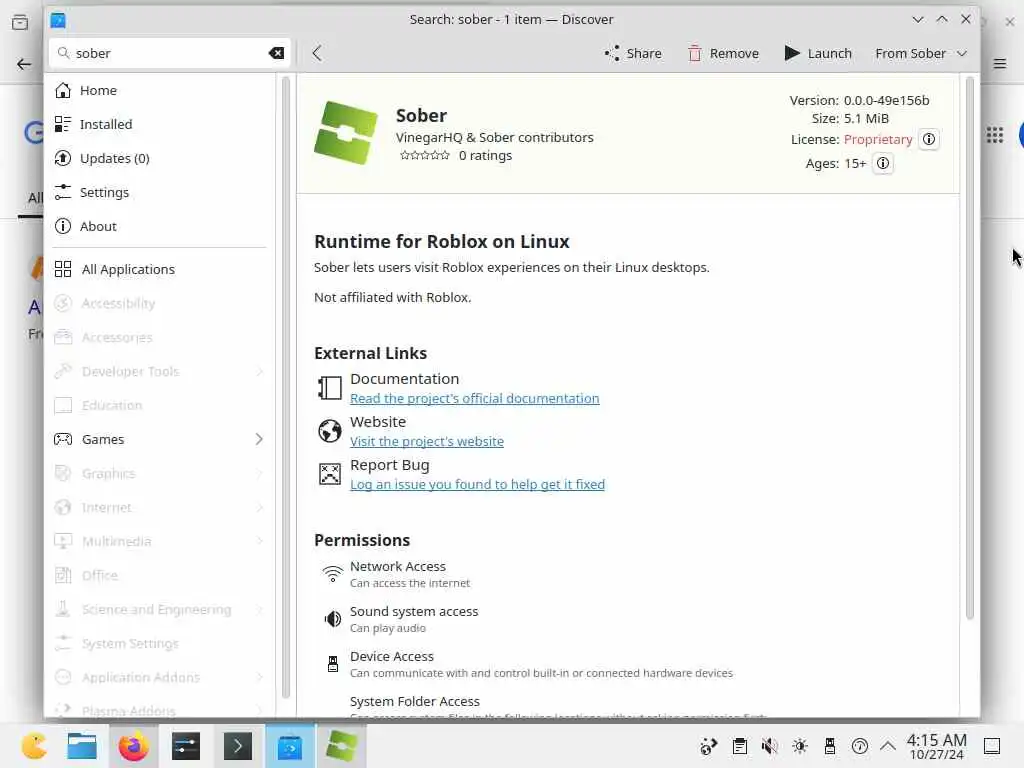
Task: Show license info for Proprietary
Action: [x=928, y=139]
